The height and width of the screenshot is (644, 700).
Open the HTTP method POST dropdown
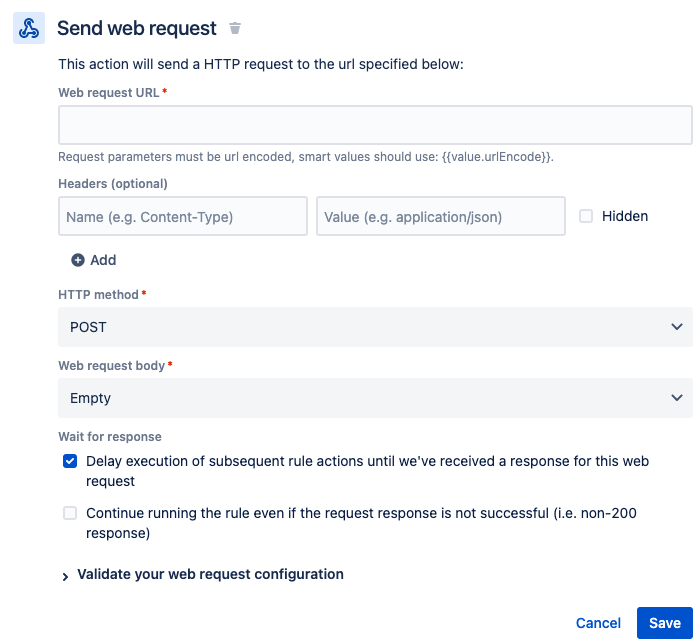point(375,327)
